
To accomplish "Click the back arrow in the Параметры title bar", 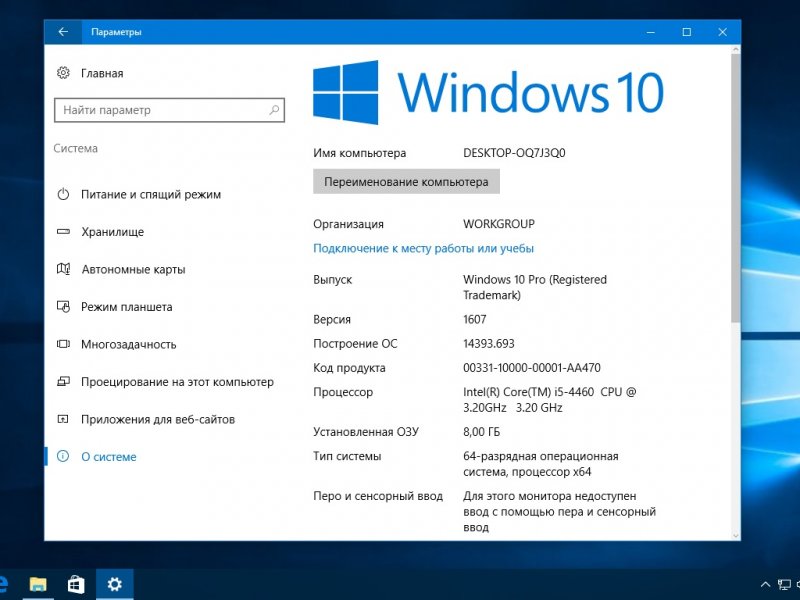I will [63, 32].
